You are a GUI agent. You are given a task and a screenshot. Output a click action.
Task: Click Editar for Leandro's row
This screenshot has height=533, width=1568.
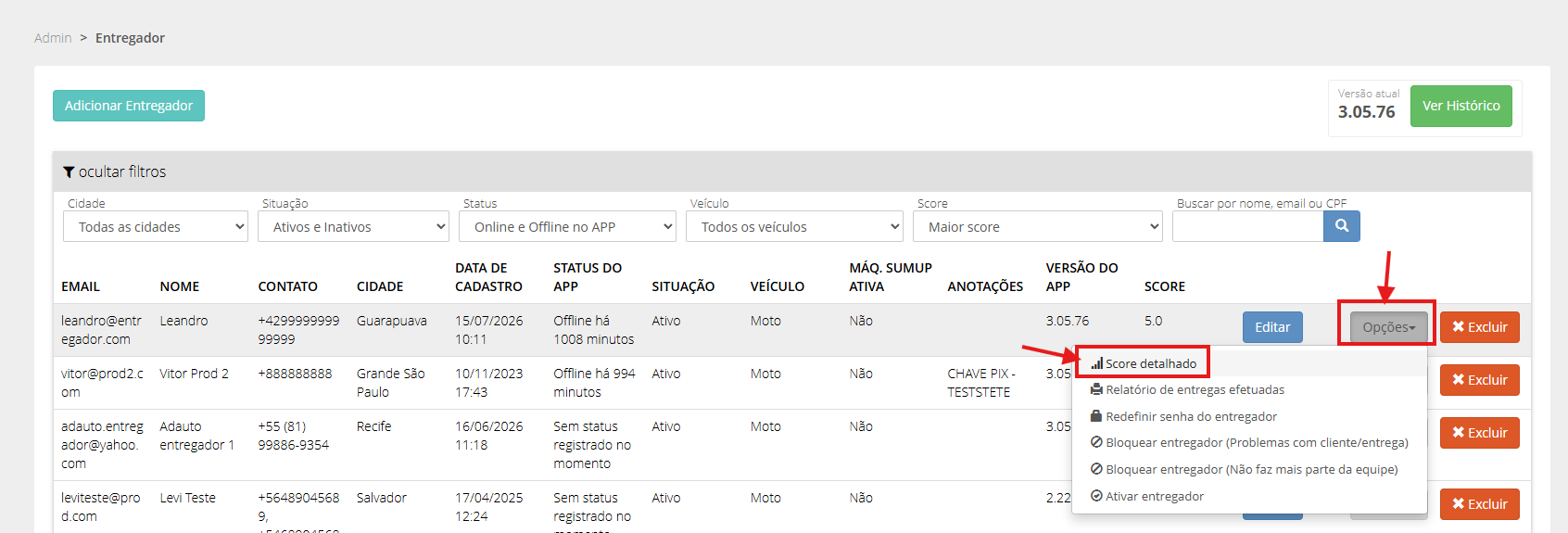1272,327
